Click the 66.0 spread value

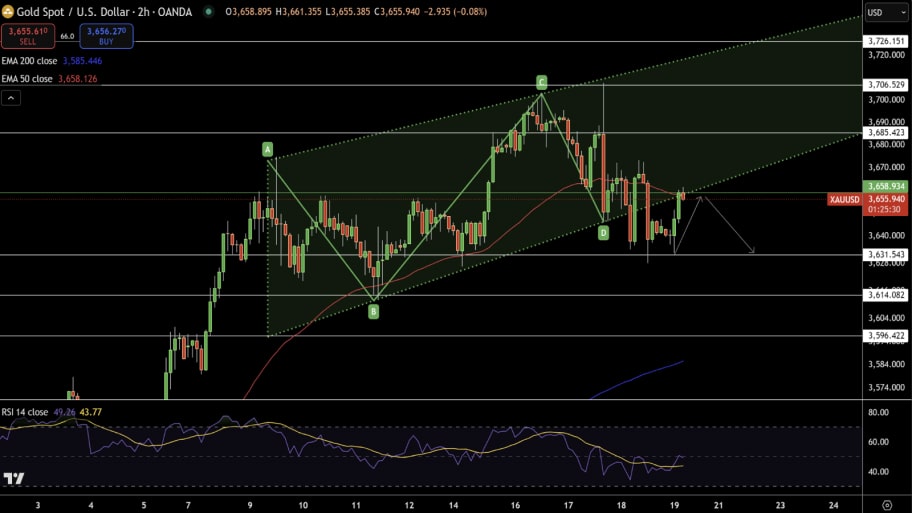click(67, 36)
